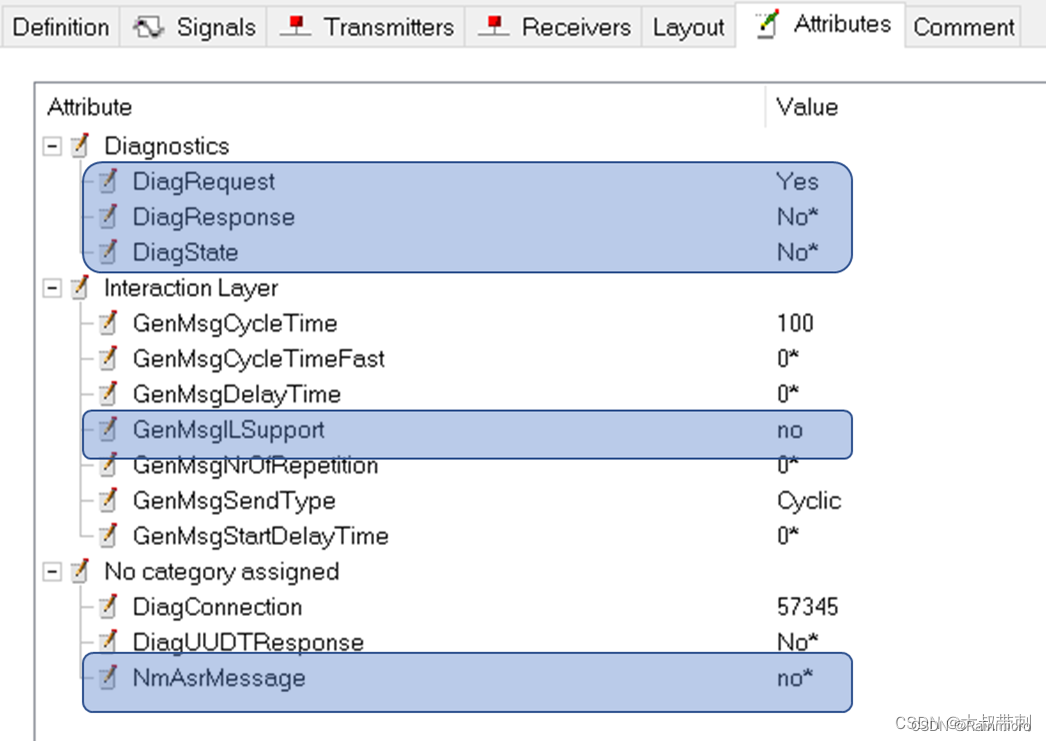Select the GenMsgNrOfRepetition attribute
Viewport: 1046px width, 741px height.
tap(255, 465)
